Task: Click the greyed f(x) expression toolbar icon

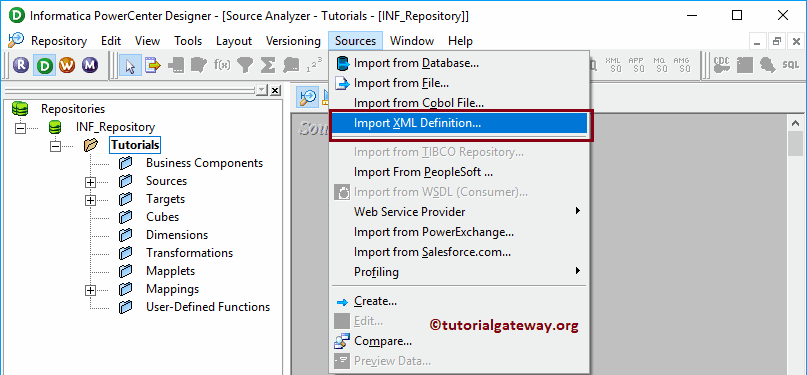Action: tap(222, 65)
